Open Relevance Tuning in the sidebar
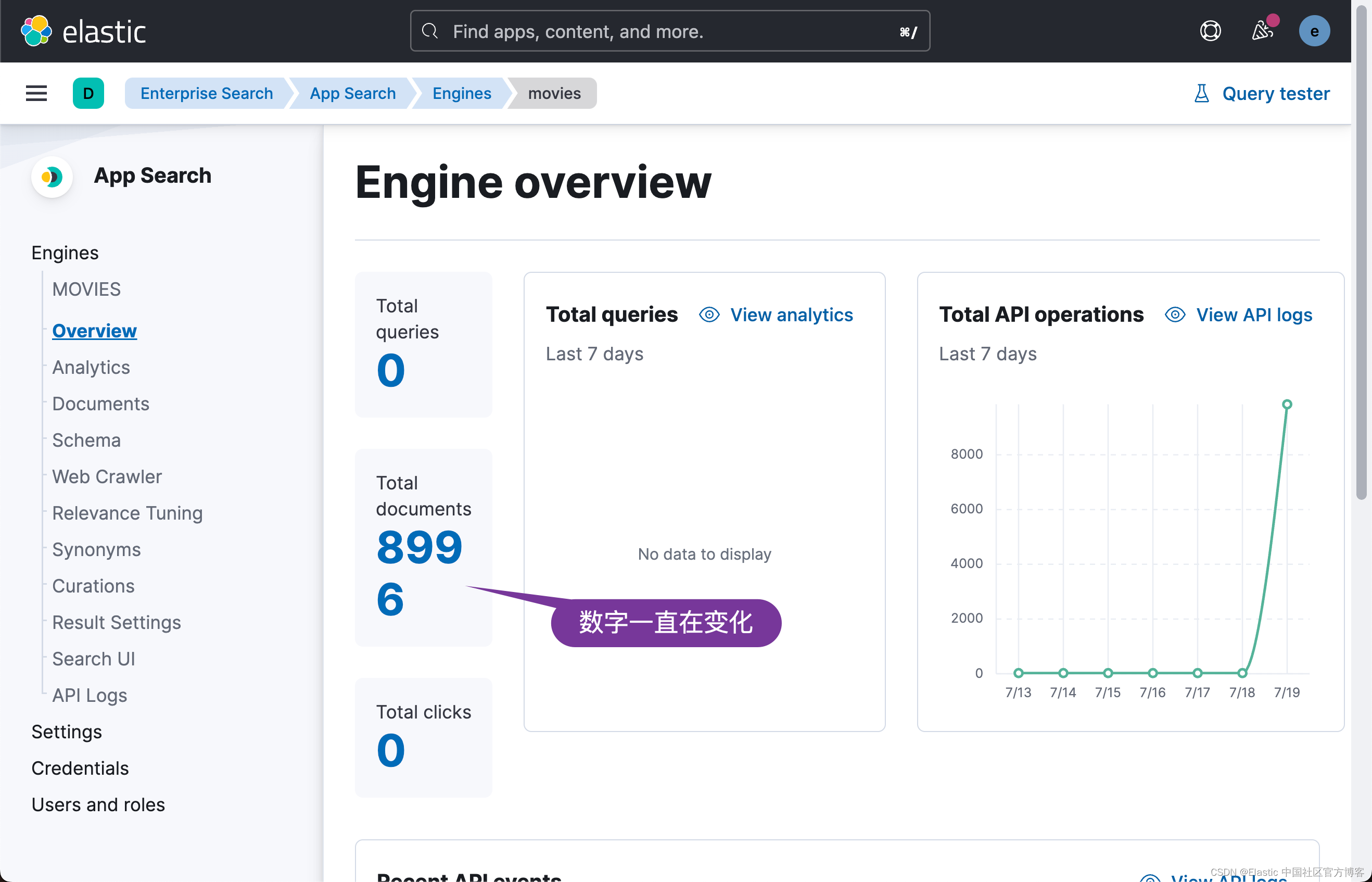This screenshot has height=882, width=1372. coord(127,513)
